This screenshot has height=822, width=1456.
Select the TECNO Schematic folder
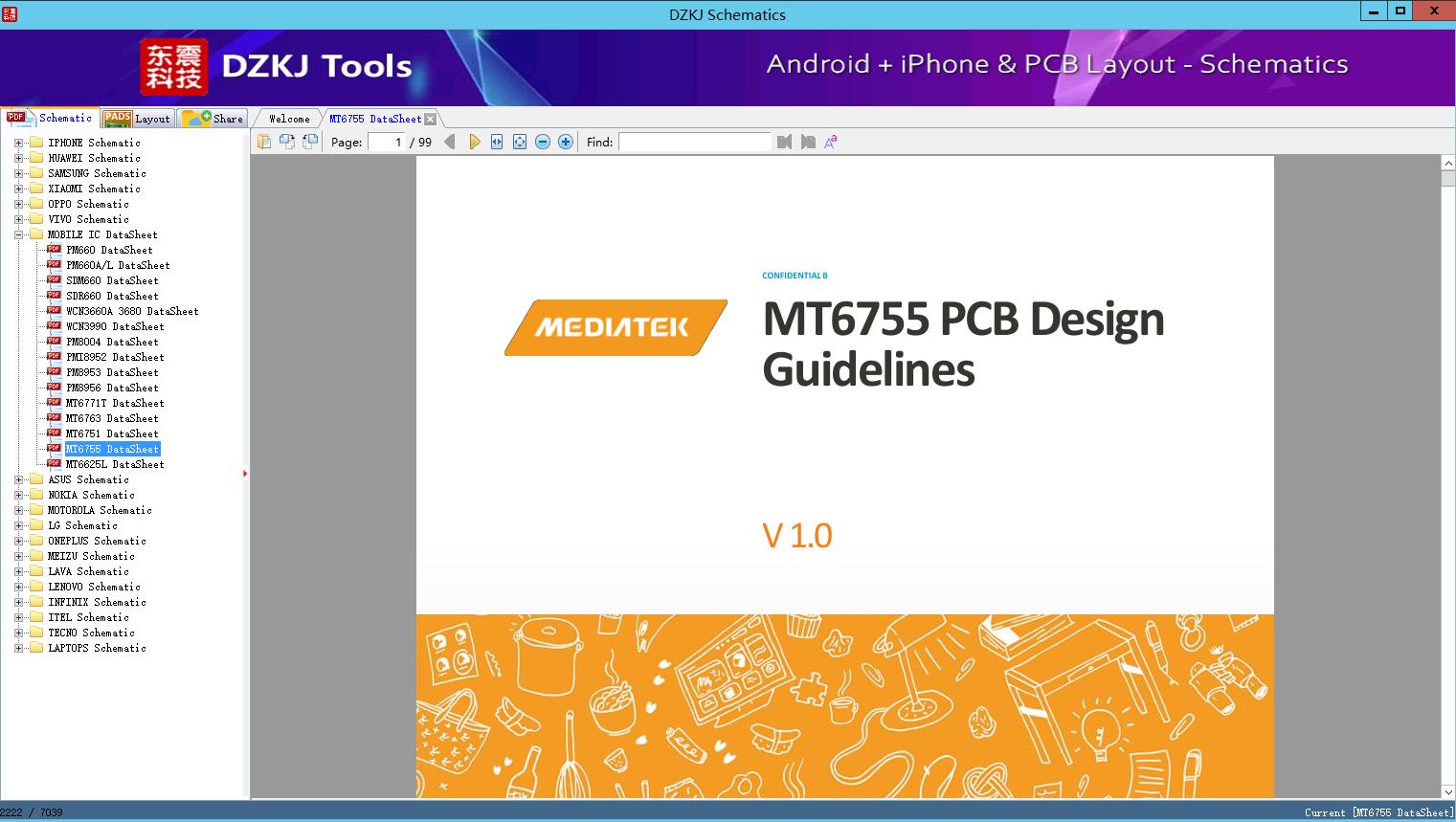pos(91,633)
